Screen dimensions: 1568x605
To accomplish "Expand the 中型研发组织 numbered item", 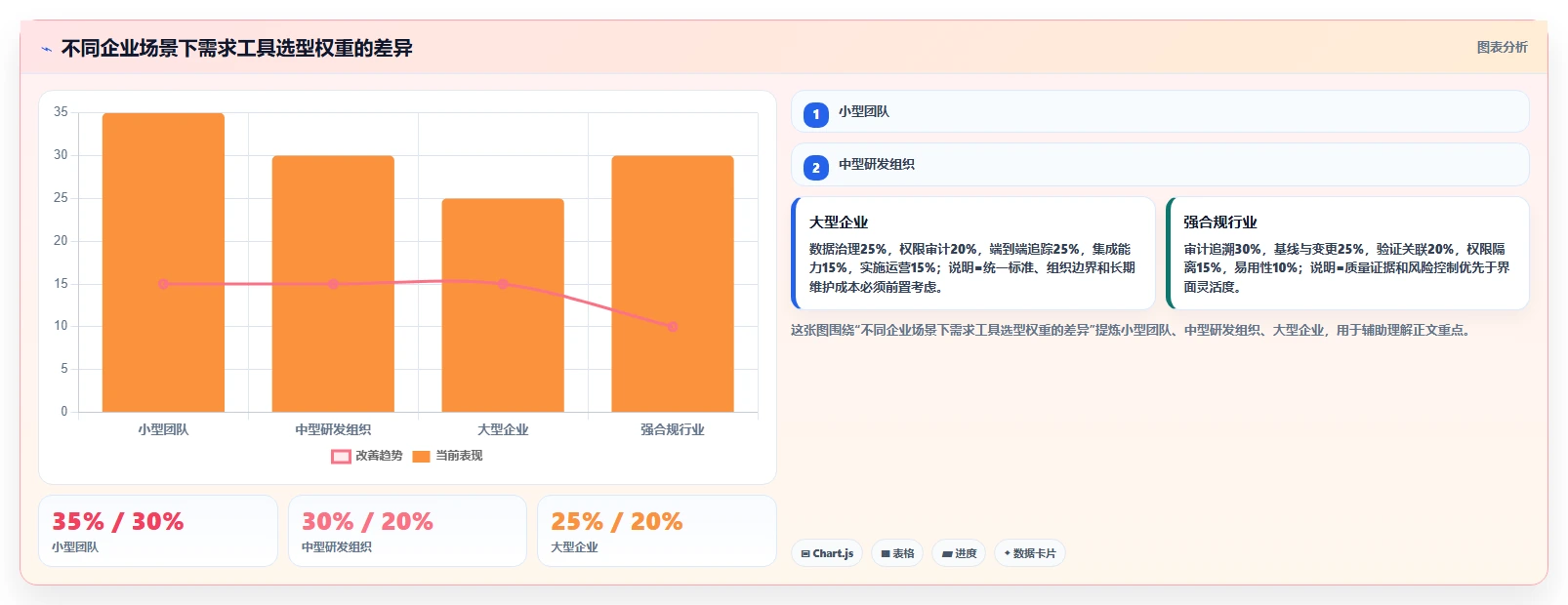I will 1160,164.
